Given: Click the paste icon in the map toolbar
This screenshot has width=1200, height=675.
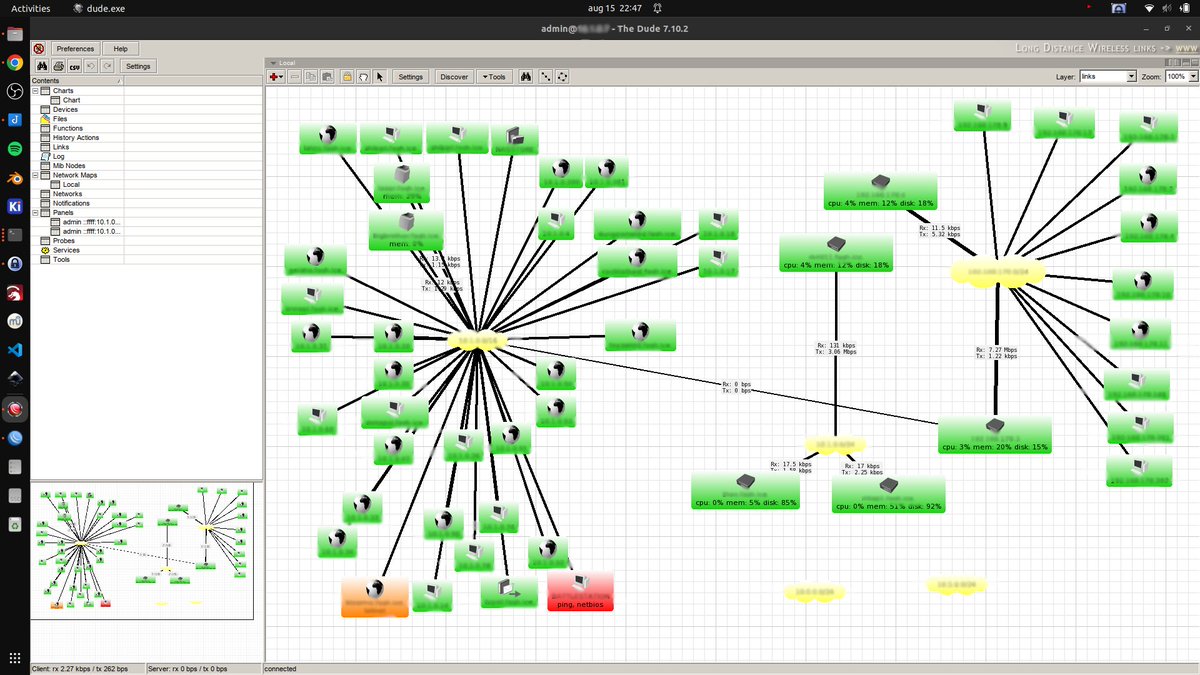Looking at the screenshot, I should click(x=327, y=76).
